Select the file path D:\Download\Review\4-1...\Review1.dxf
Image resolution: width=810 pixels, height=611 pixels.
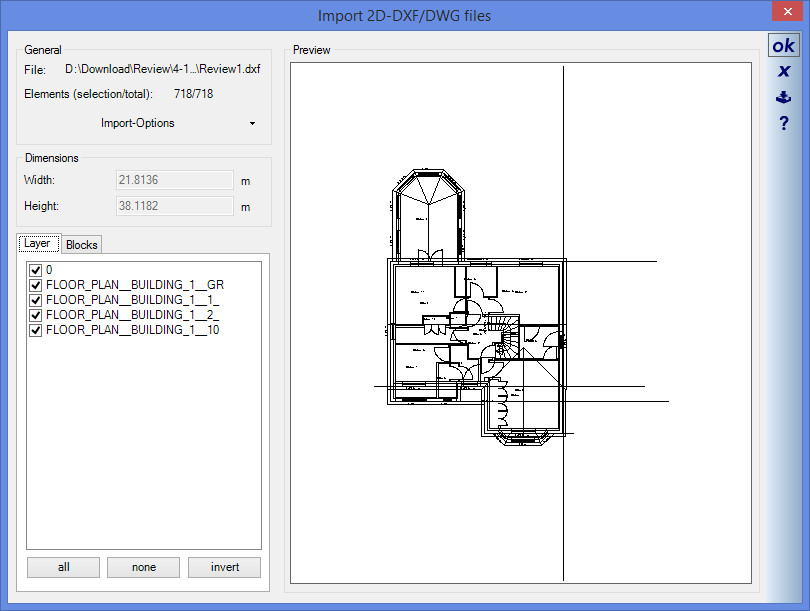tap(163, 69)
